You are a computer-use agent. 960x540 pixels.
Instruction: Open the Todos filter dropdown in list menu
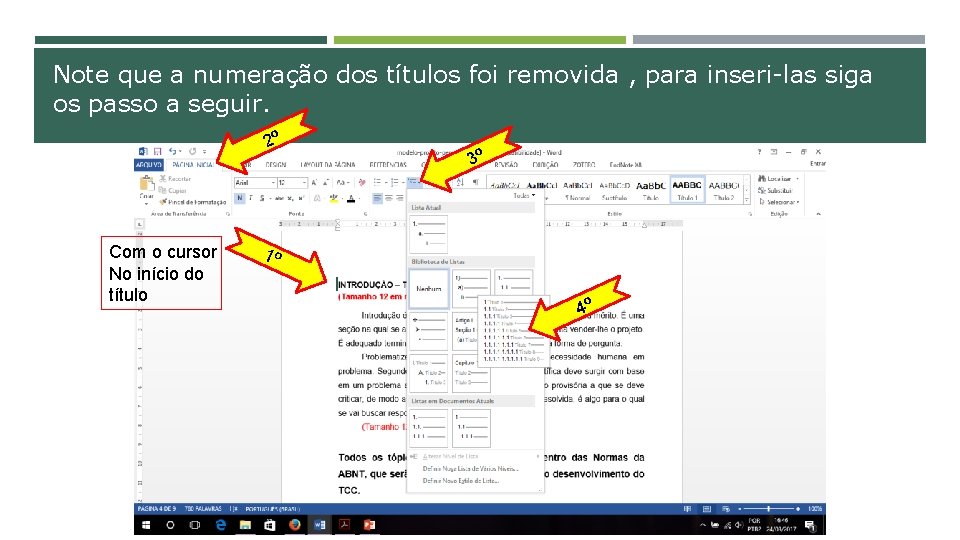[x=524, y=196]
